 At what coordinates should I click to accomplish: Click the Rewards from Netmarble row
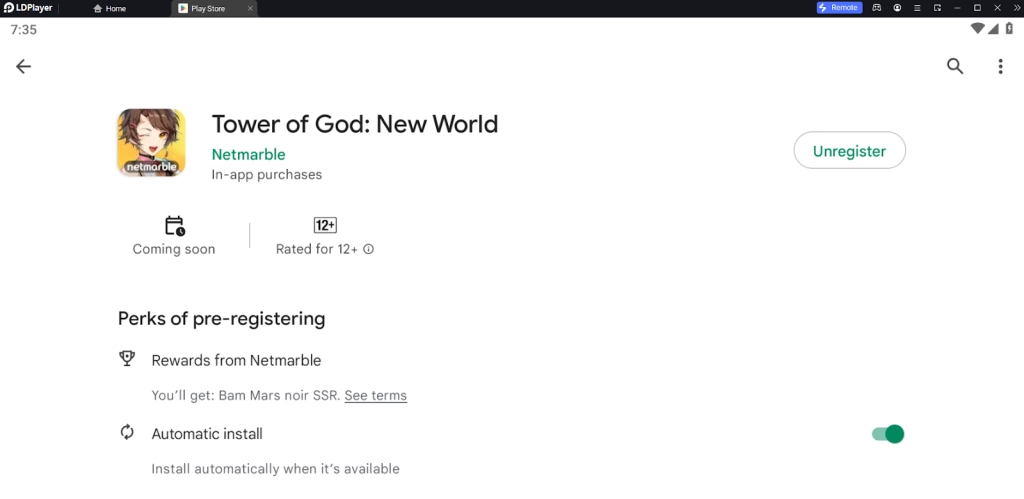tap(236, 361)
